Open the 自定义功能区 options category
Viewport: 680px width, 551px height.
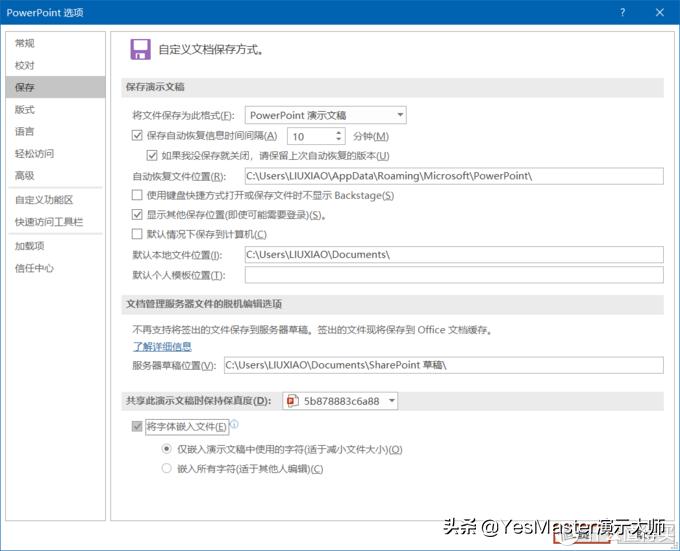pyautogui.click(x=56, y=200)
